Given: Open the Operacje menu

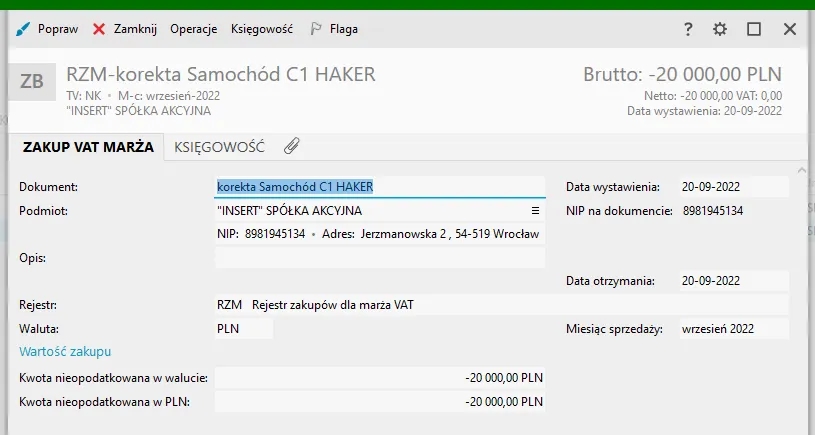Looking at the screenshot, I should (x=193, y=29).
